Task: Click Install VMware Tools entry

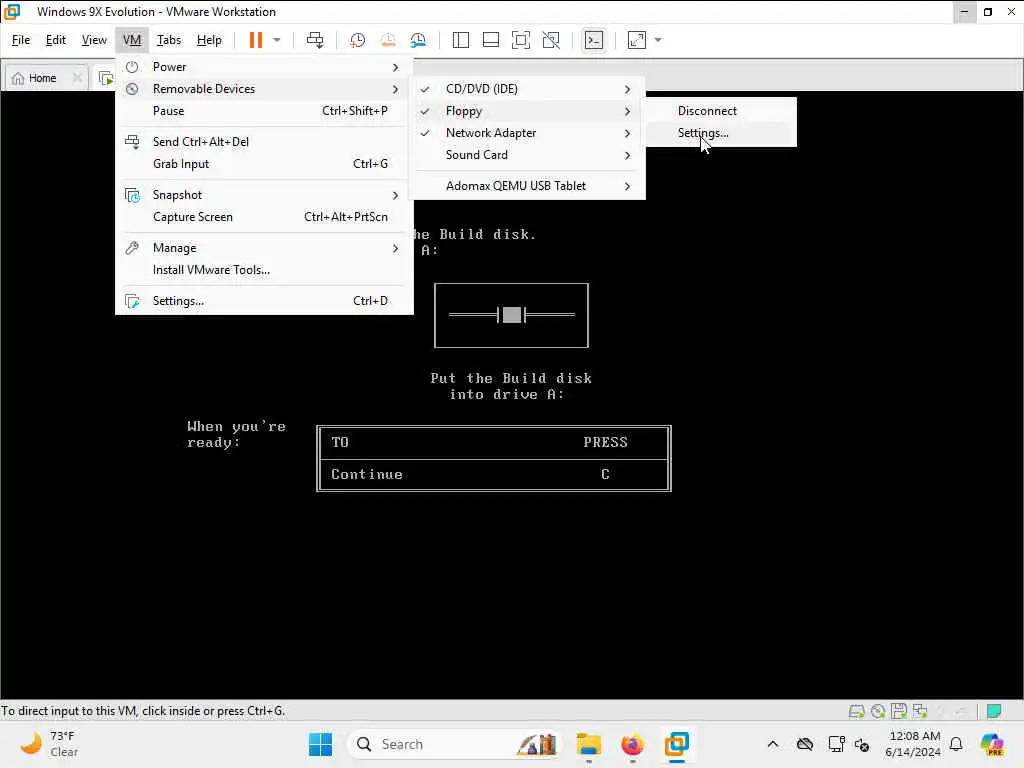Action: (x=264, y=270)
